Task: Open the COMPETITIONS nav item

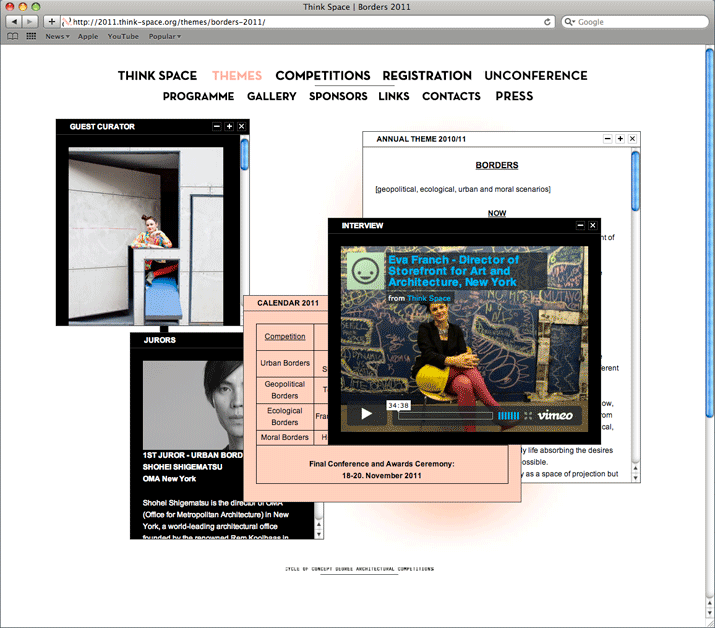Action: [x=323, y=75]
